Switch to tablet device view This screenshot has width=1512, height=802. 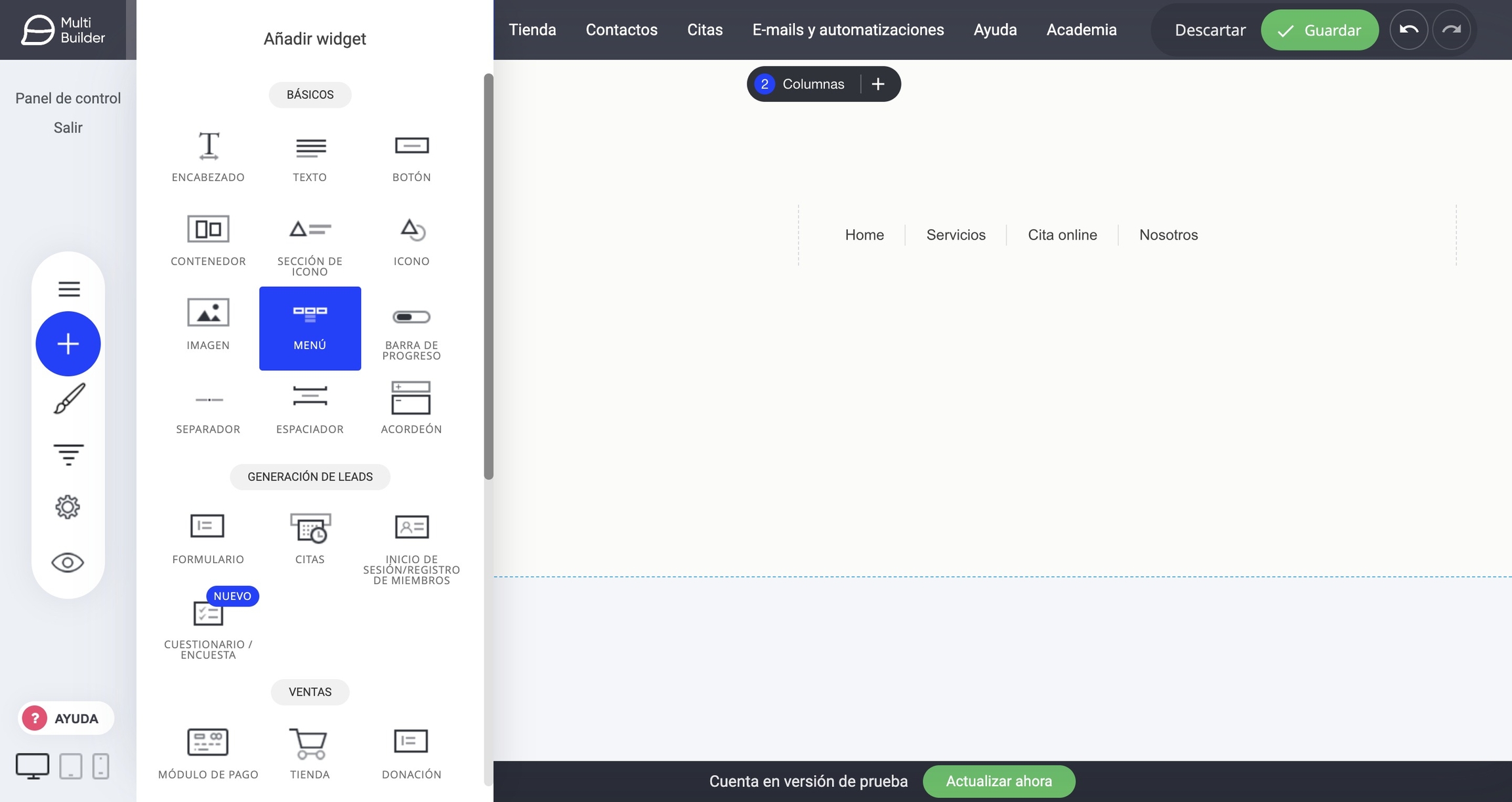71,766
